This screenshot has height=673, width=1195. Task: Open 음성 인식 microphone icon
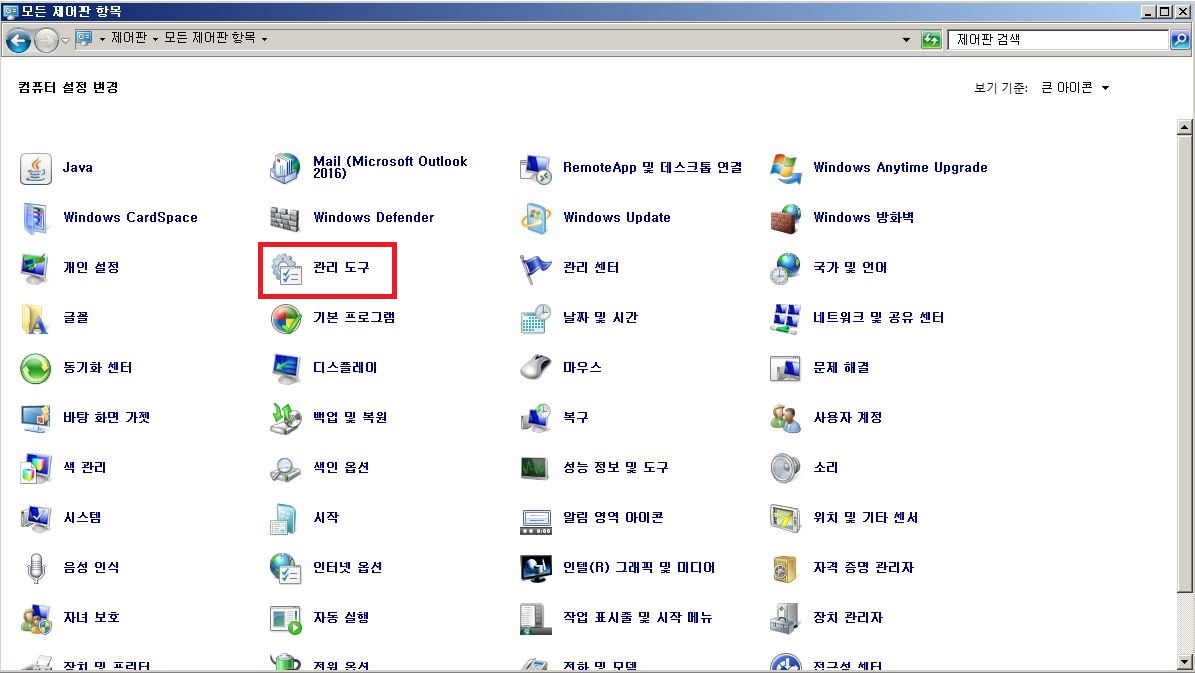[x=35, y=568]
